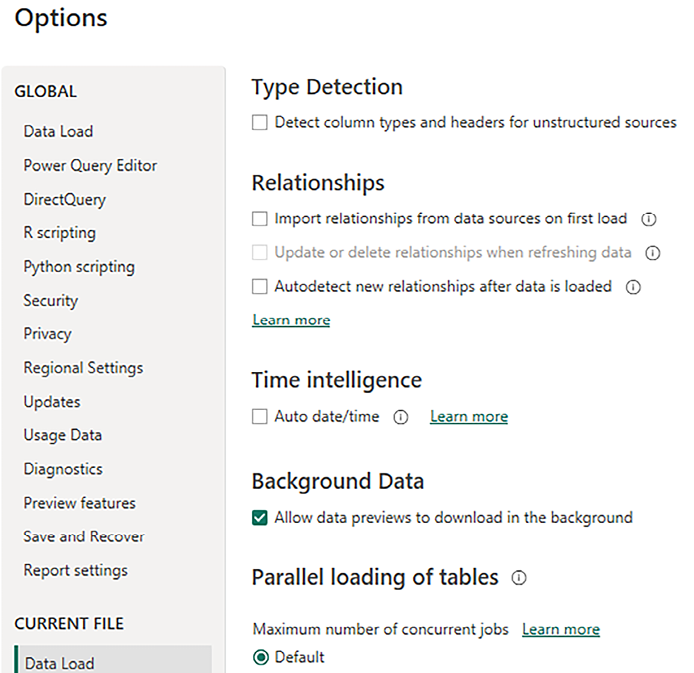Image resolution: width=694 pixels, height=673 pixels.
Task: Click info icon next to Auto date/time
Action: 401,417
